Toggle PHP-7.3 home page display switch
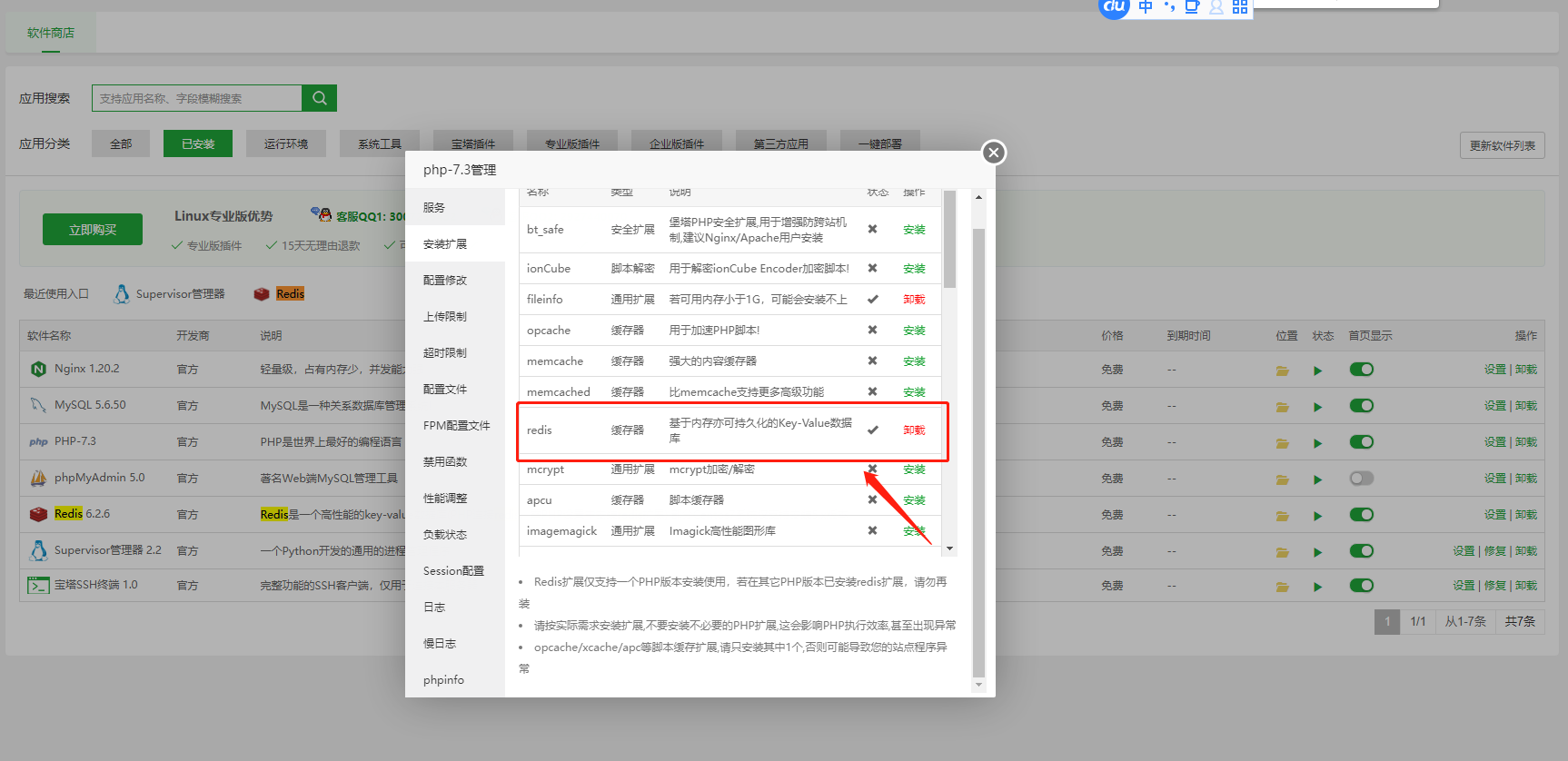Viewport: 1568px width, 761px height. pos(1362,441)
